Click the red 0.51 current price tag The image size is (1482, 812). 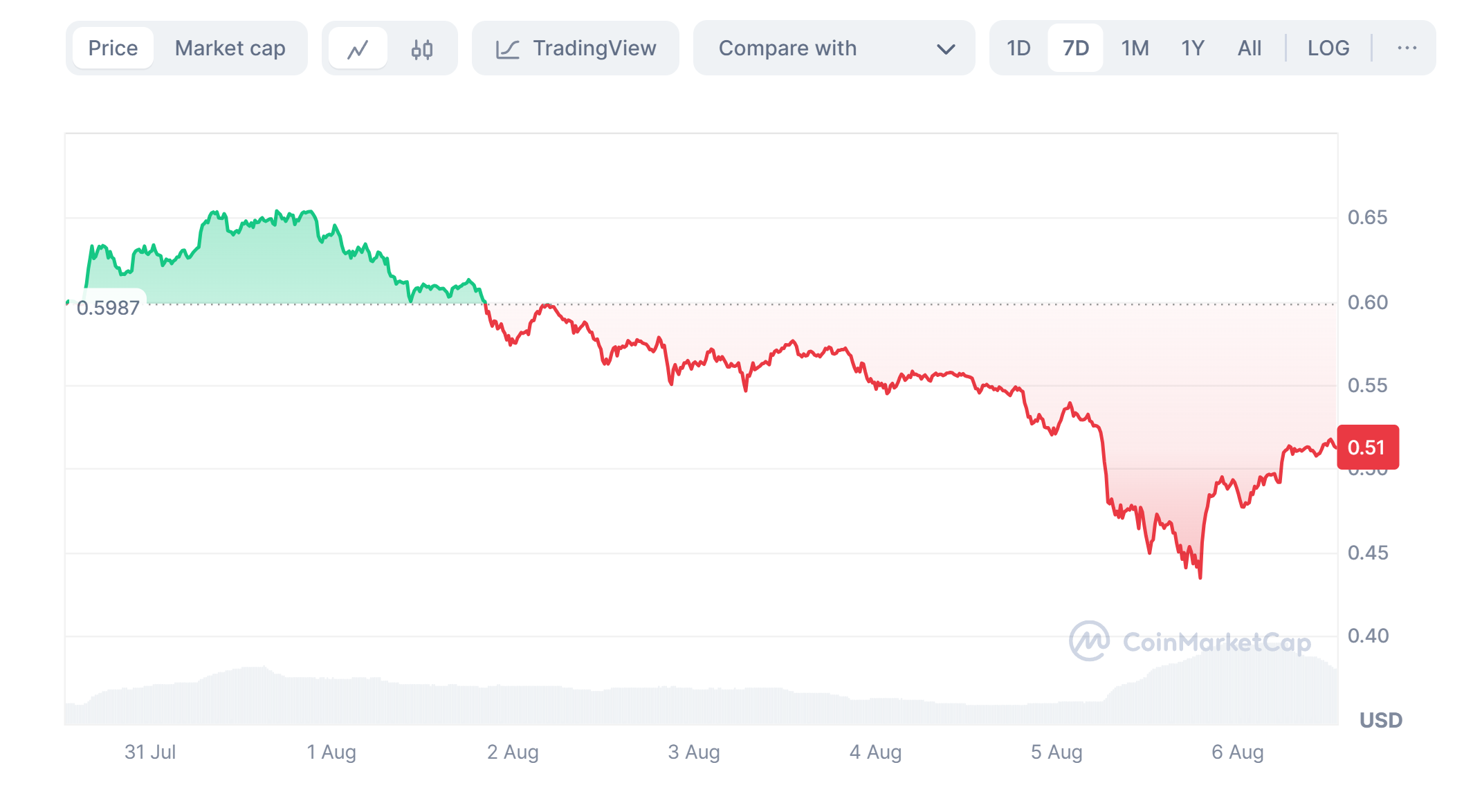coord(1367,447)
